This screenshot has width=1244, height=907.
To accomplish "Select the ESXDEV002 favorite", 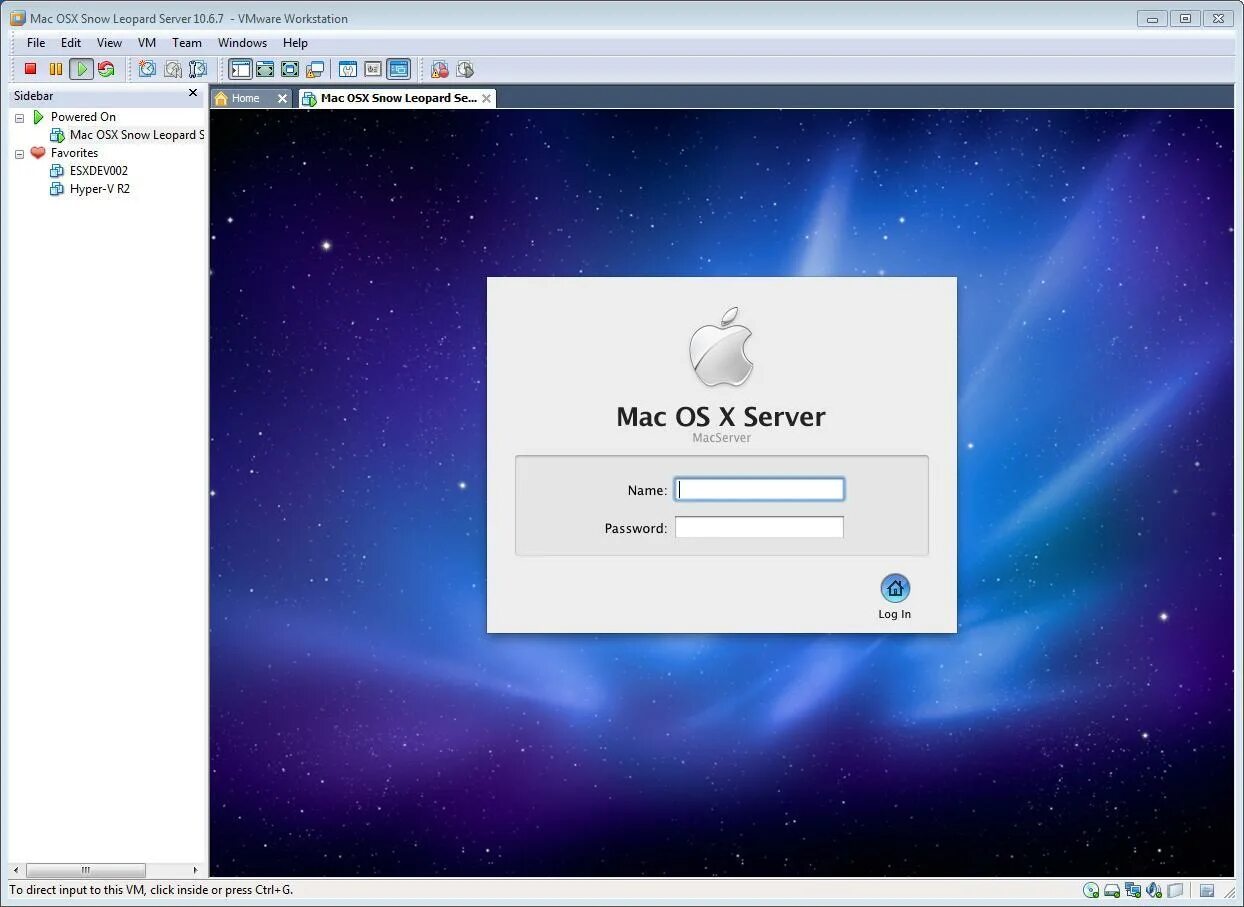I will click(98, 171).
